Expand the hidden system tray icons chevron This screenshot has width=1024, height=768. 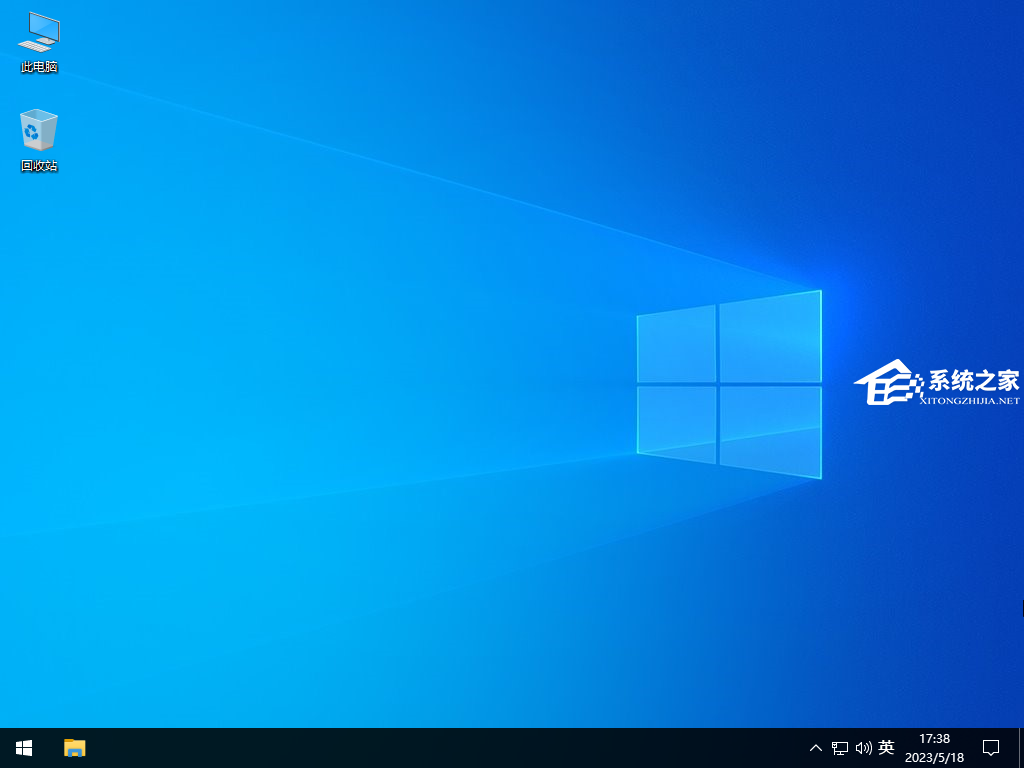pos(815,748)
